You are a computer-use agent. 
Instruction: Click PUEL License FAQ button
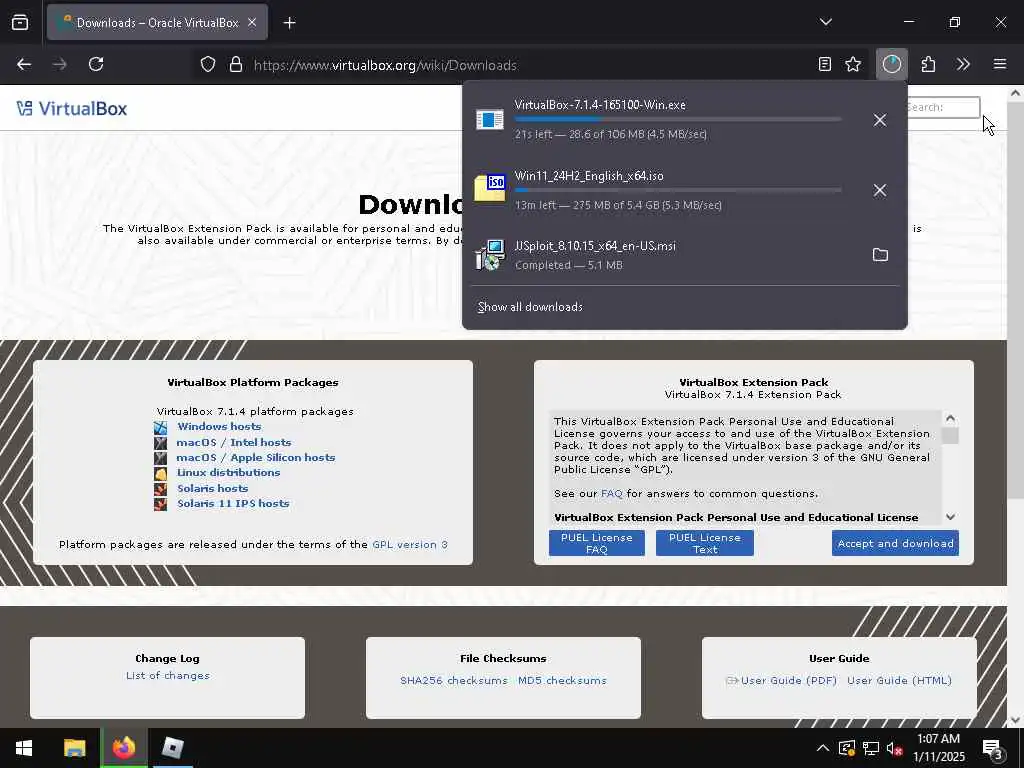(597, 543)
